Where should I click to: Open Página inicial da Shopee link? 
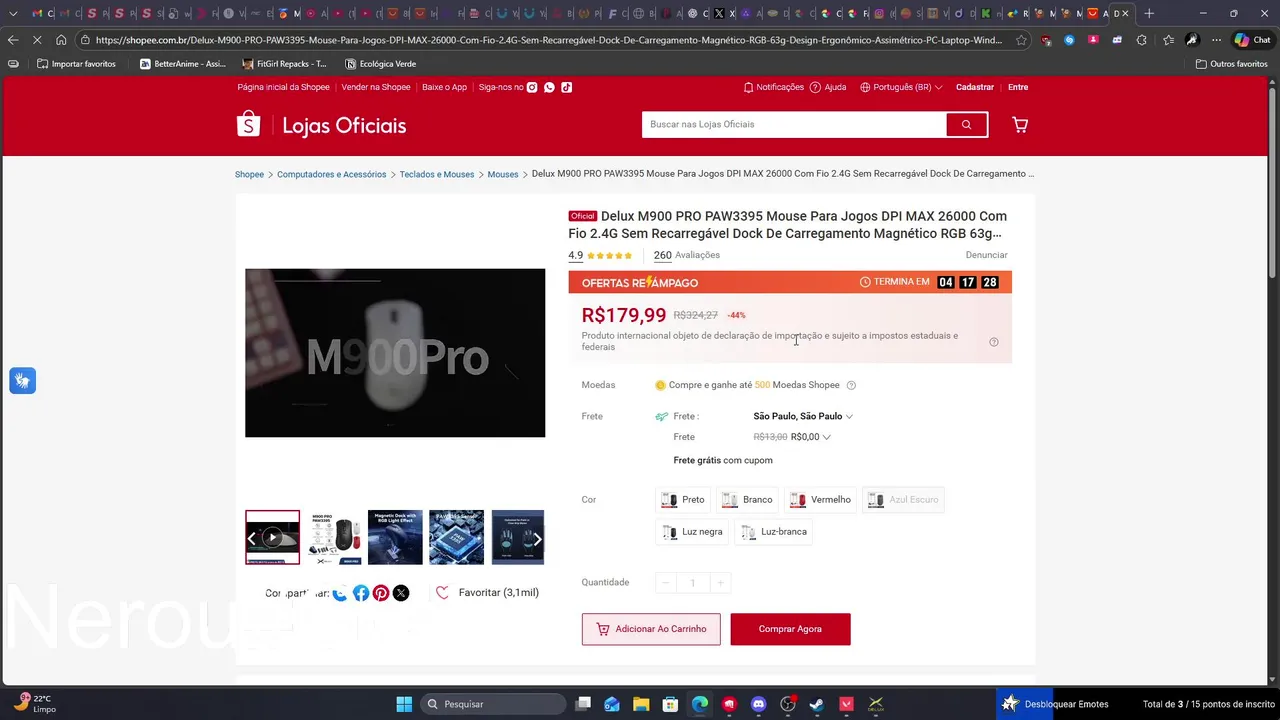[x=283, y=87]
